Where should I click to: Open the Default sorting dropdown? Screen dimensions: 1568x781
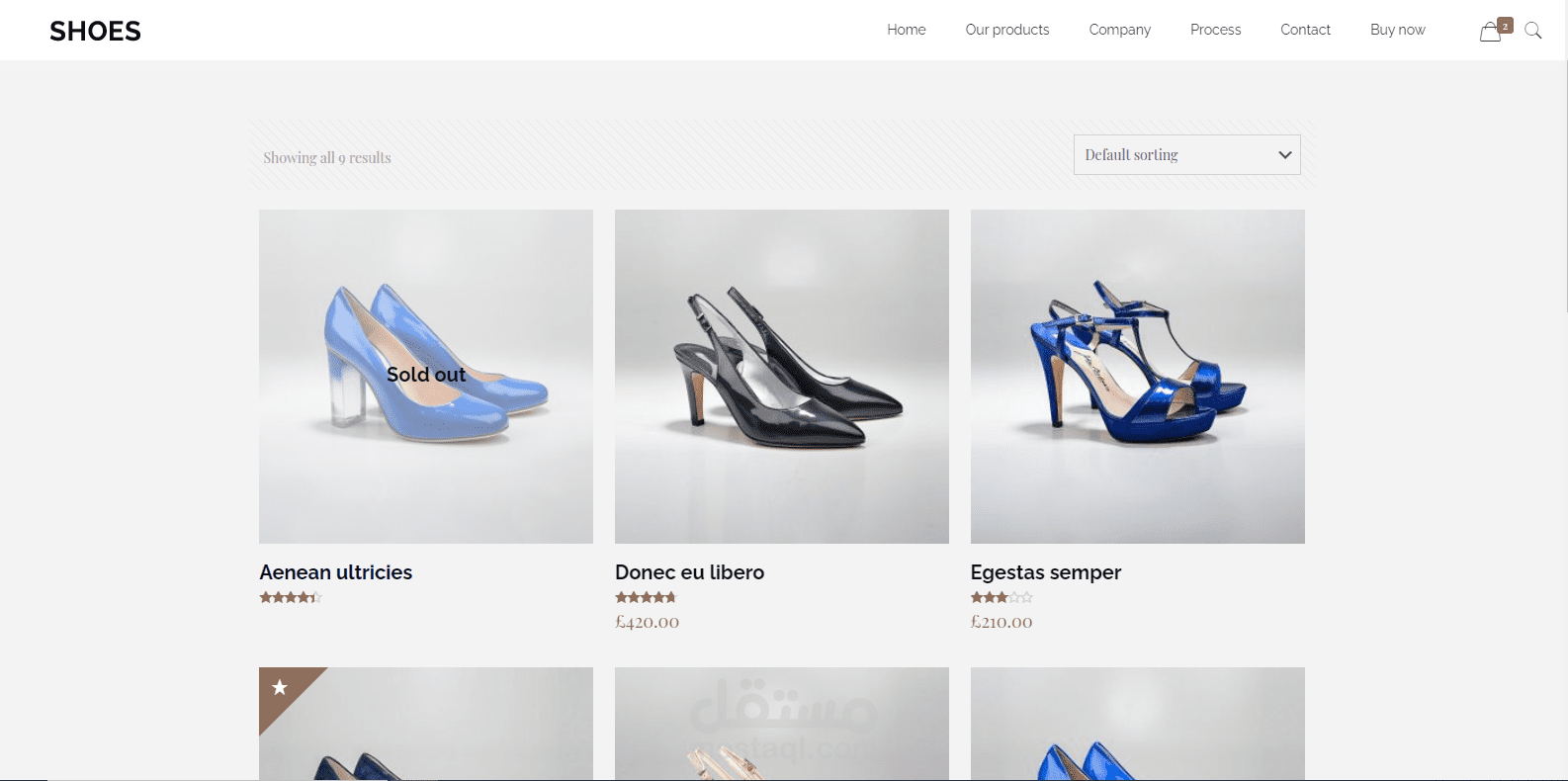[1187, 155]
